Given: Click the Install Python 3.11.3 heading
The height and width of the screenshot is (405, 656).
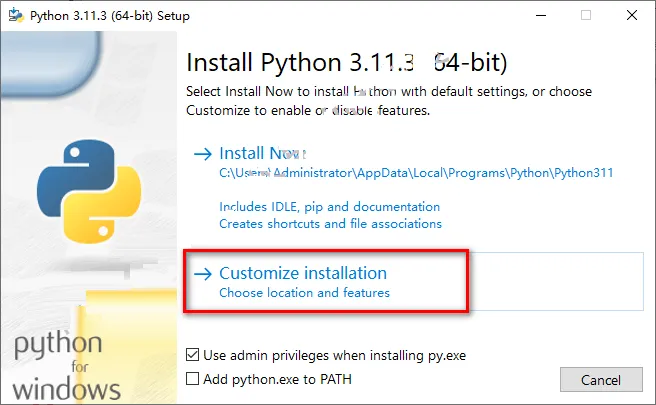Looking at the screenshot, I should click(347, 63).
